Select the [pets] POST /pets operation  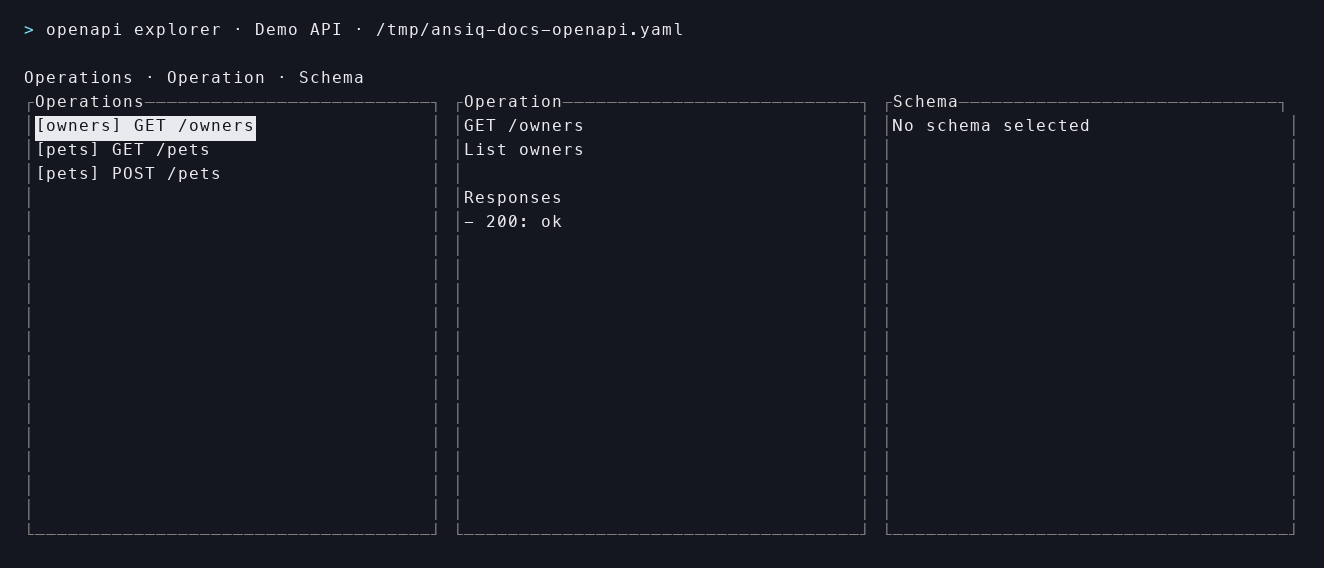[x=128, y=174]
